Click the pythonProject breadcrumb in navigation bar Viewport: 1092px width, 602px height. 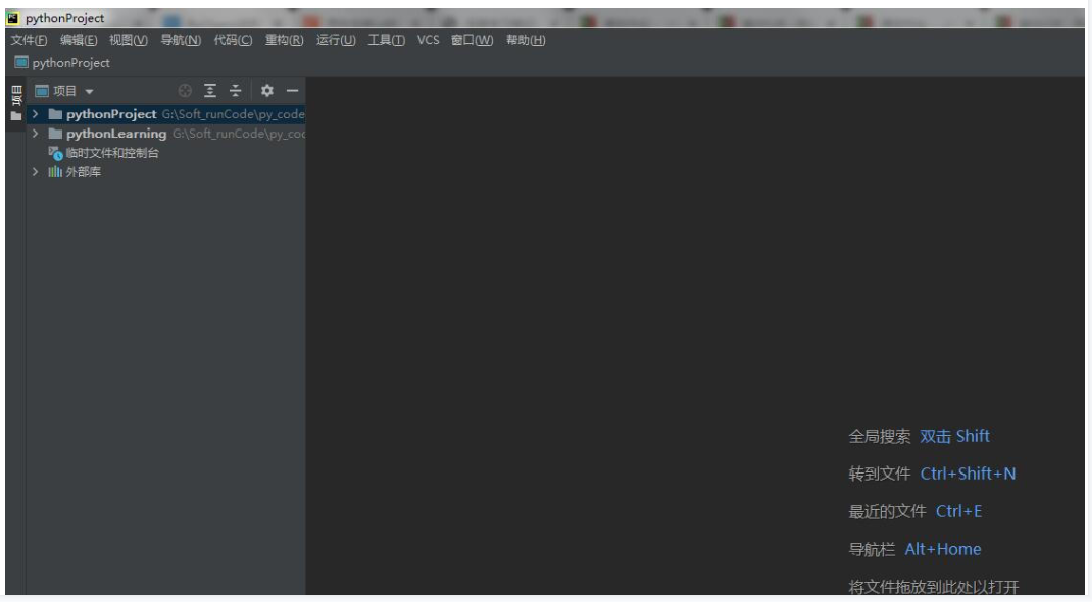[70, 63]
